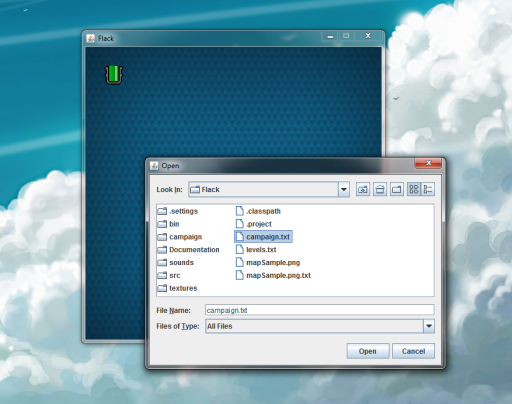Expand the Files of Type dropdown arrow
Viewport: 512px width, 404px height.
[429, 326]
